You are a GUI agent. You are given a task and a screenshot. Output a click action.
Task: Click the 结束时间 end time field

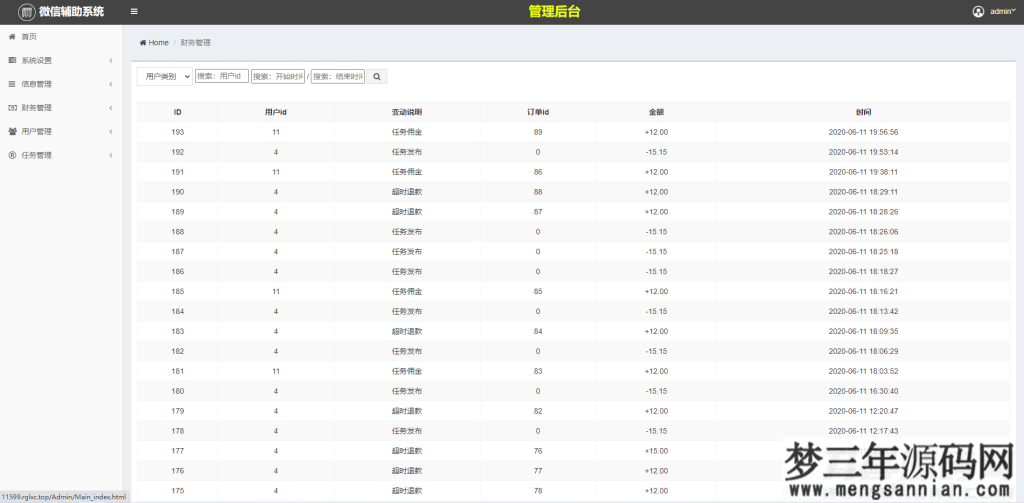[x=337, y=76]
